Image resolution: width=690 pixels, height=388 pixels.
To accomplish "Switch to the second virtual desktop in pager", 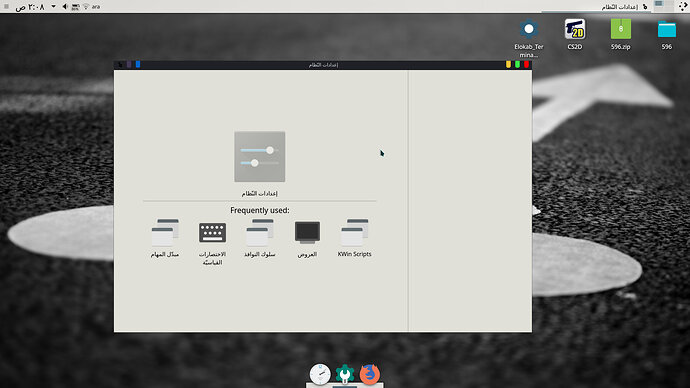I will (669, 4).
